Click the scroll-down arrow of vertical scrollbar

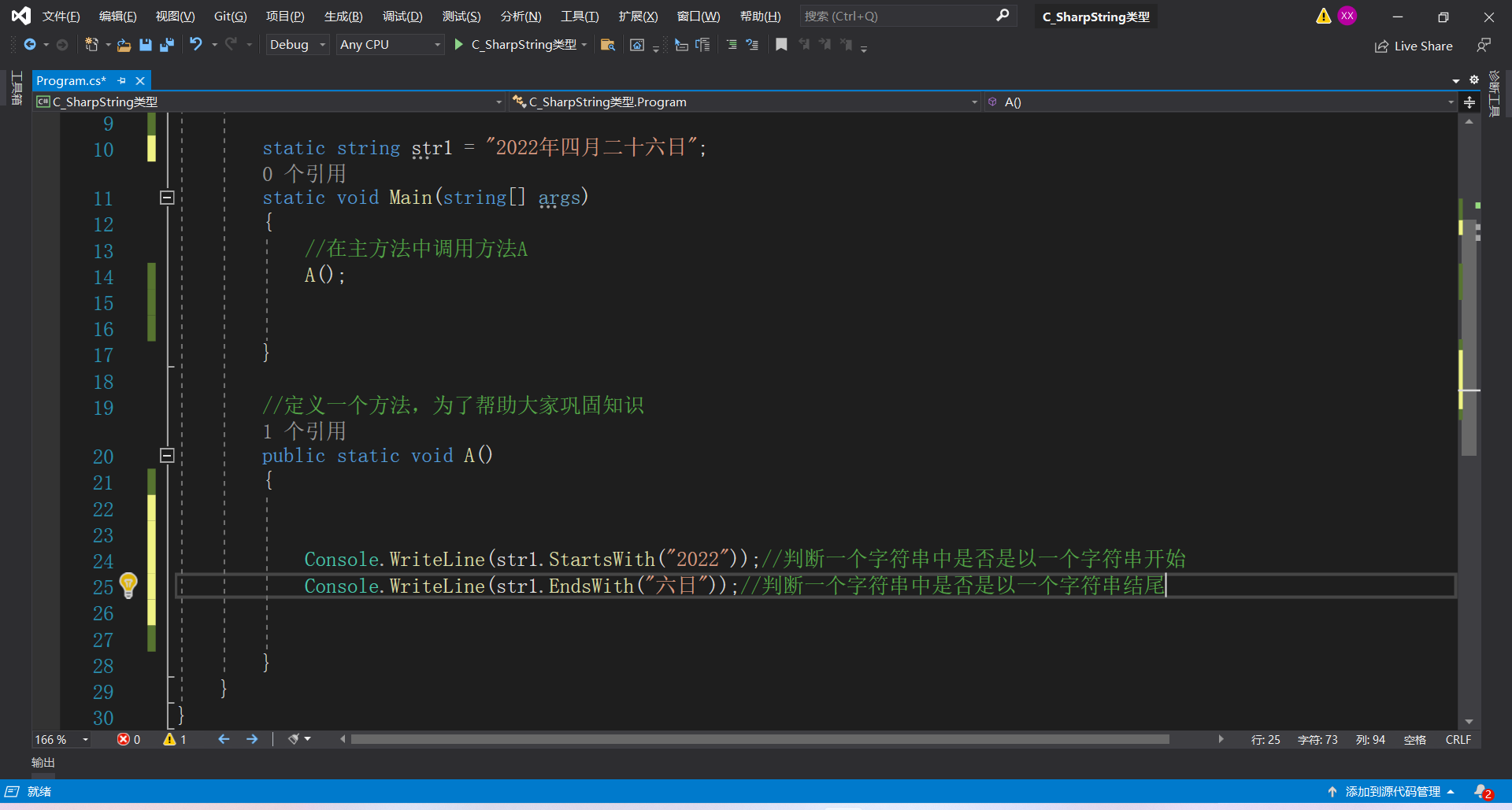[1469, 722]
